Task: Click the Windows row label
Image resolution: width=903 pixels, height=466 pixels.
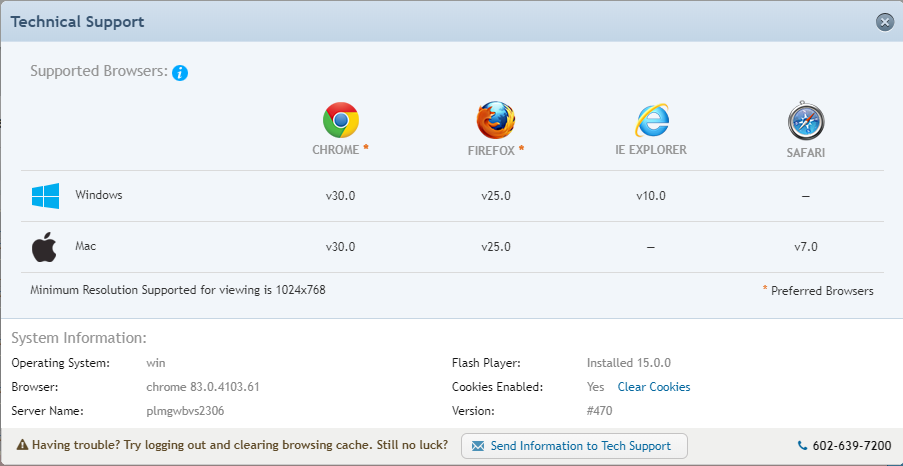Action: coord(98,195)
